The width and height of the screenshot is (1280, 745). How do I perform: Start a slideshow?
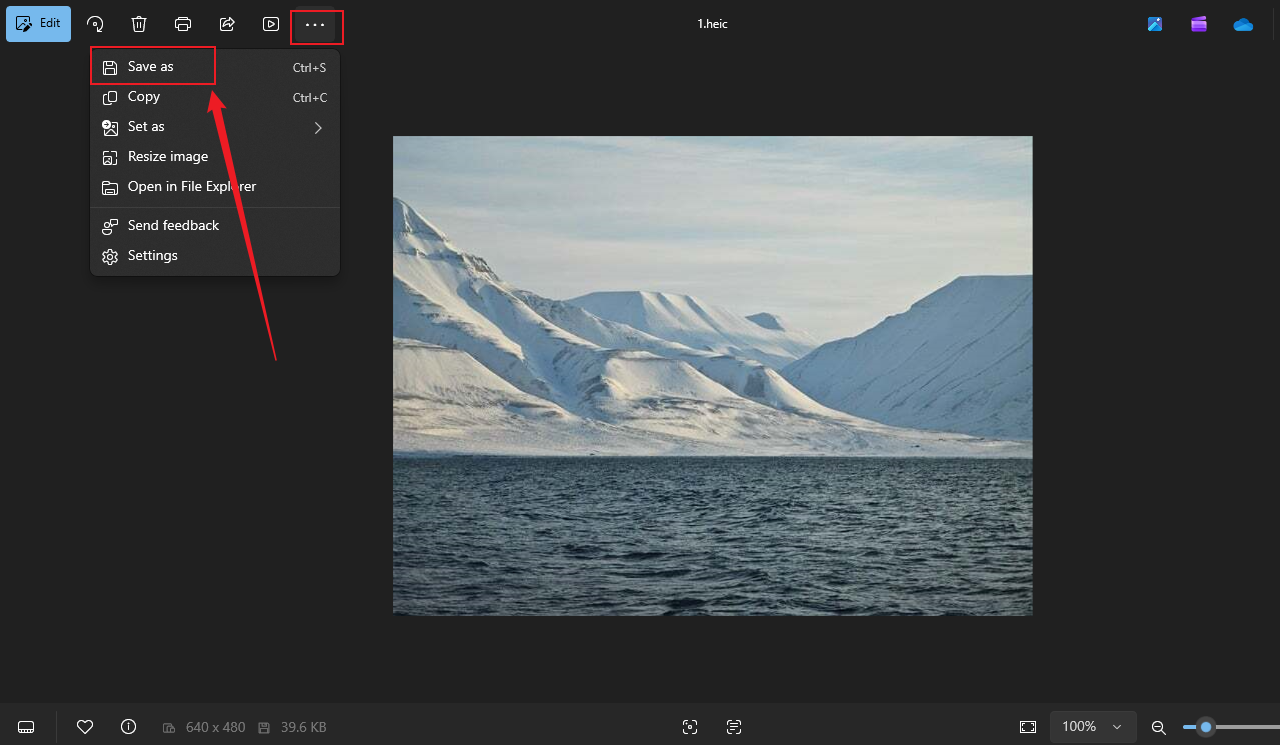click(x=270, y=23)
